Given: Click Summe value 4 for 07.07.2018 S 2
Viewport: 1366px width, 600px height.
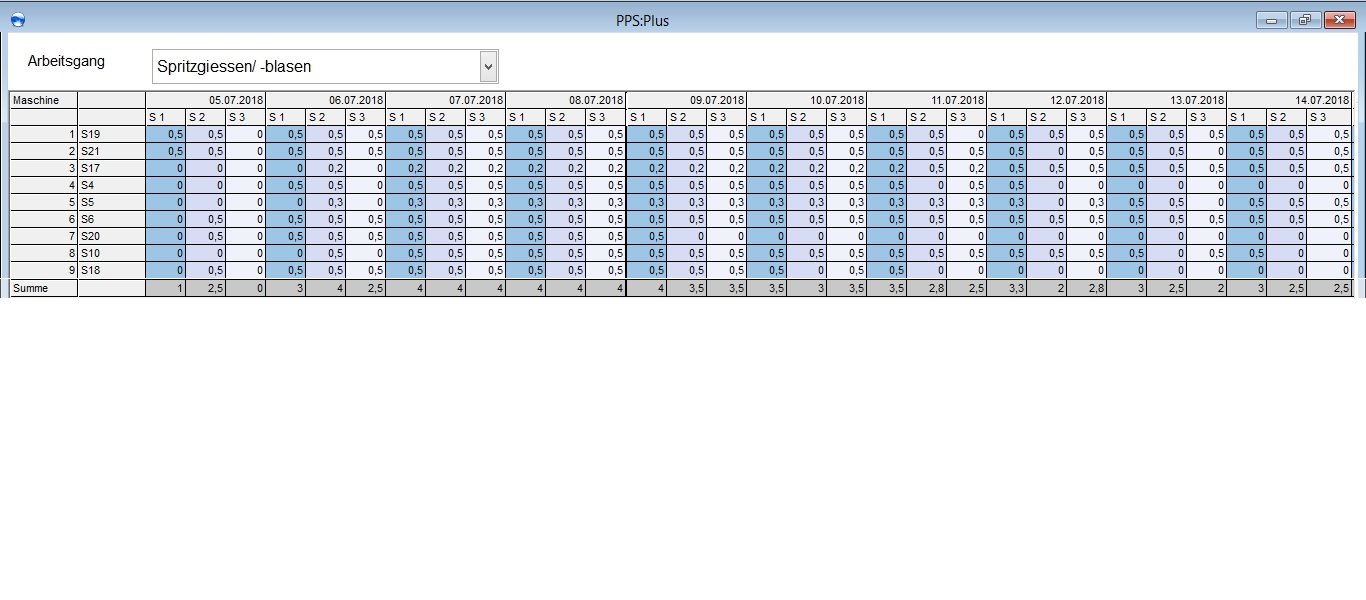Looking at the screenshot, I should tap(446, 288).
